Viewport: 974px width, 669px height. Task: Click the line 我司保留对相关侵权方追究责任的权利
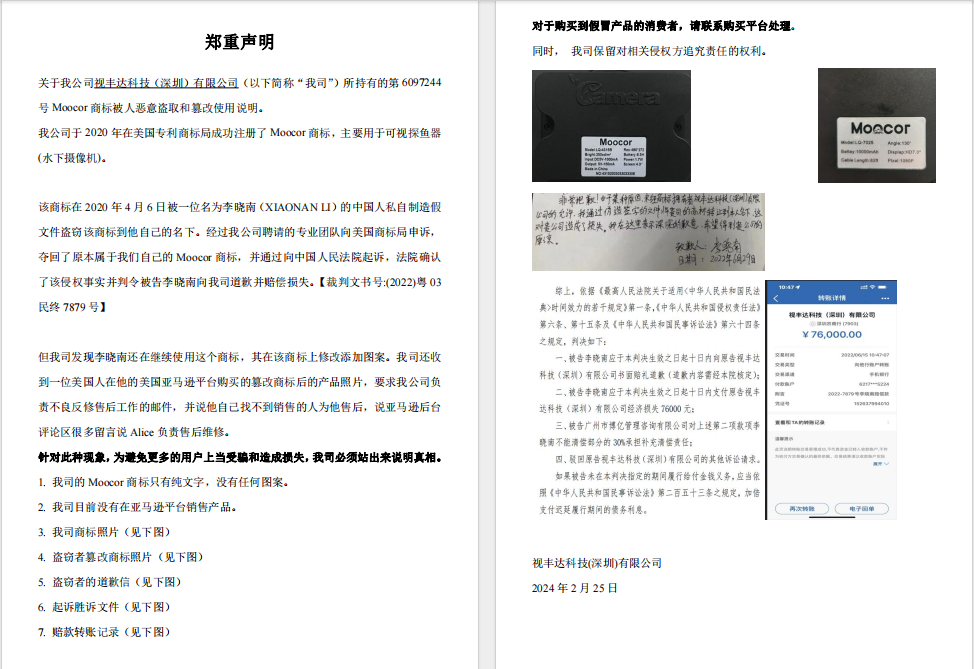click(x=649, y=51)
